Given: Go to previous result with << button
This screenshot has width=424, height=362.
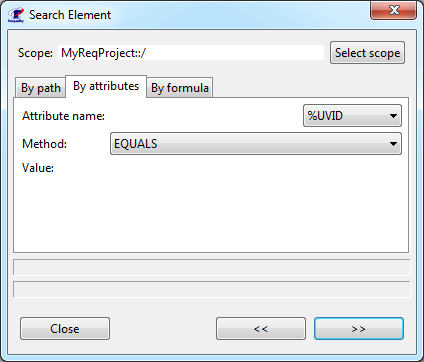Looking at the screenshot, I should [x=261, y=329].
